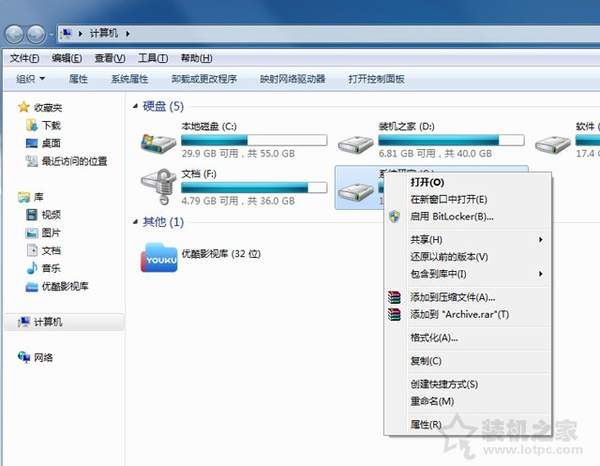Select the locked 文档 F: drive icon

click(158, 186)
